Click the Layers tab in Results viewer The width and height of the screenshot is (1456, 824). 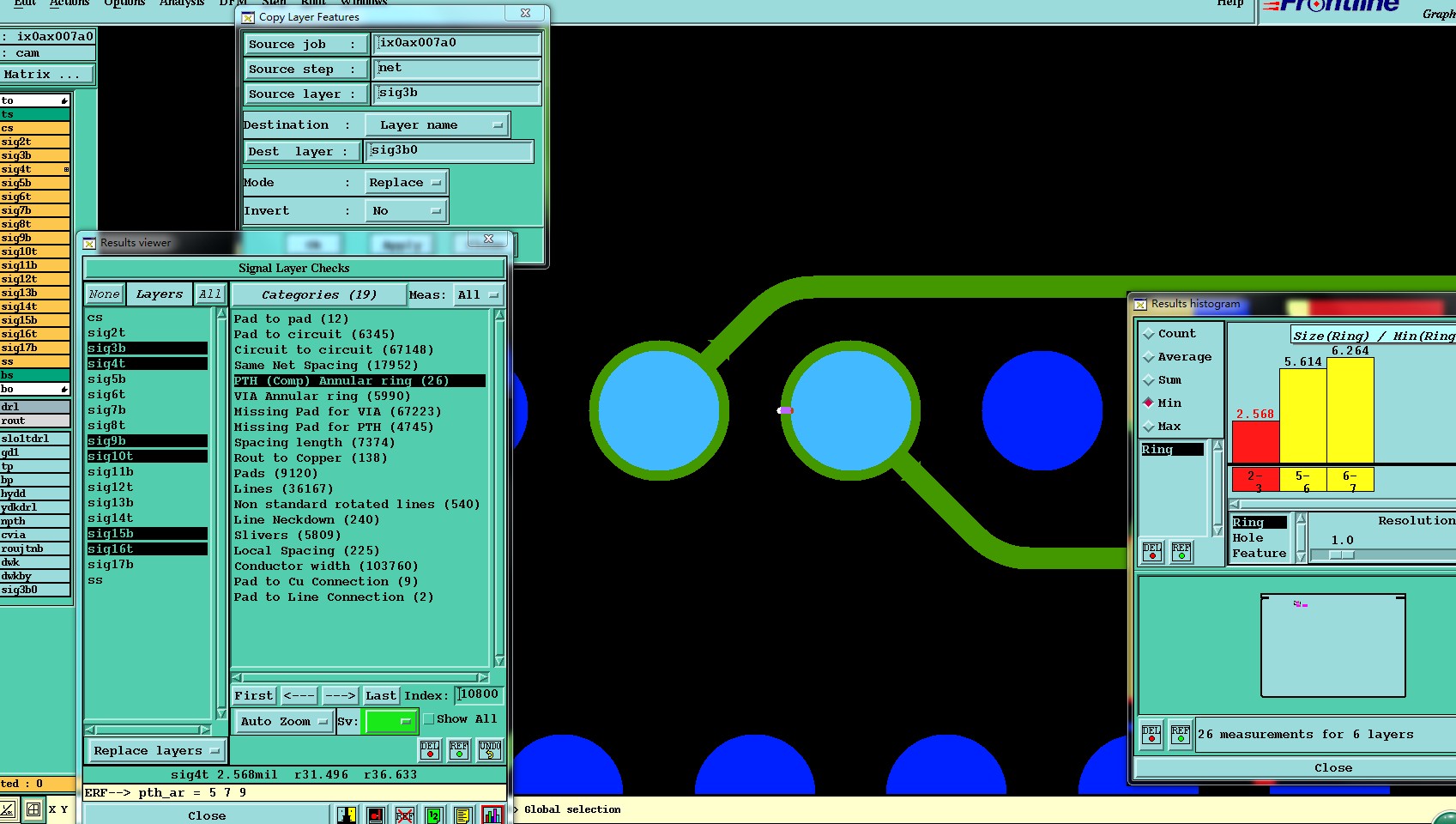pyautogui.click(x=160, y=294)
